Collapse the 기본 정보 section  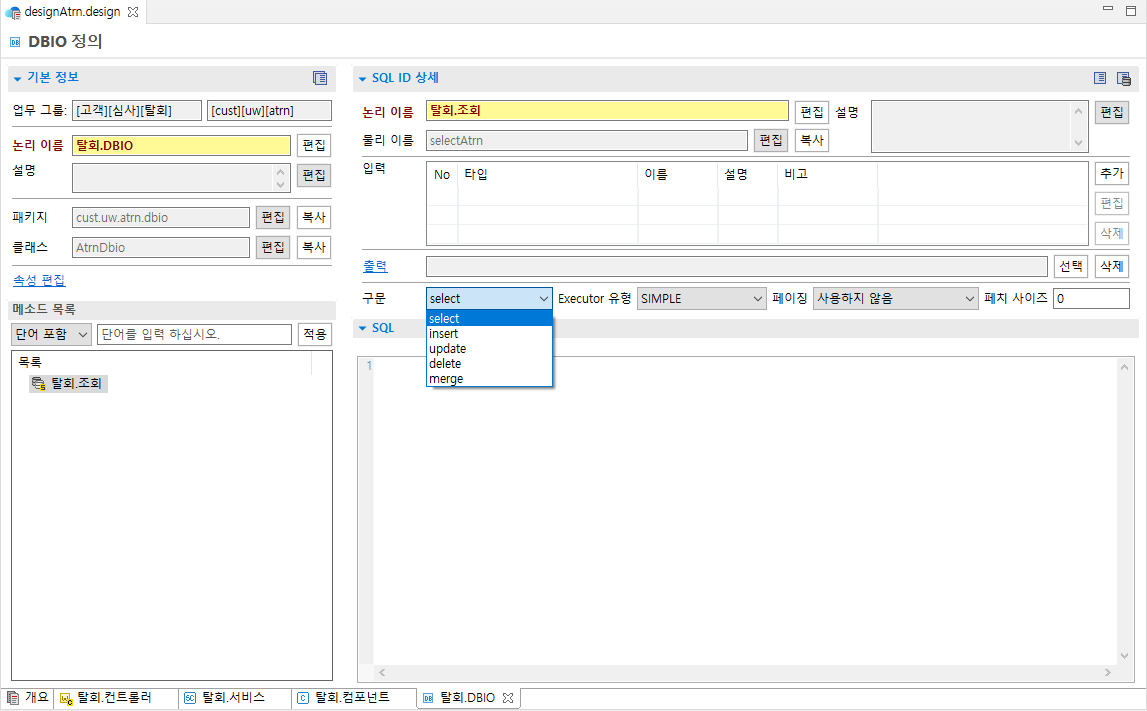pos(17,77)
